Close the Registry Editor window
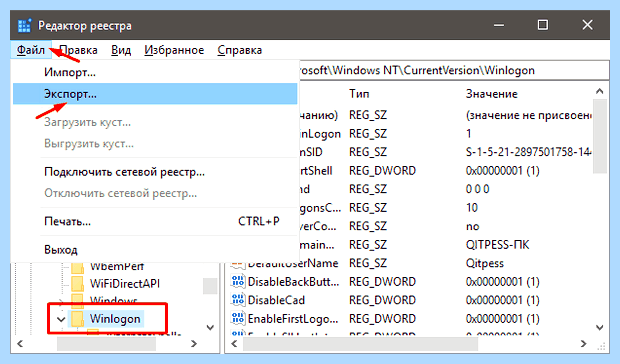The image size is (620, 364). (587, 25)
